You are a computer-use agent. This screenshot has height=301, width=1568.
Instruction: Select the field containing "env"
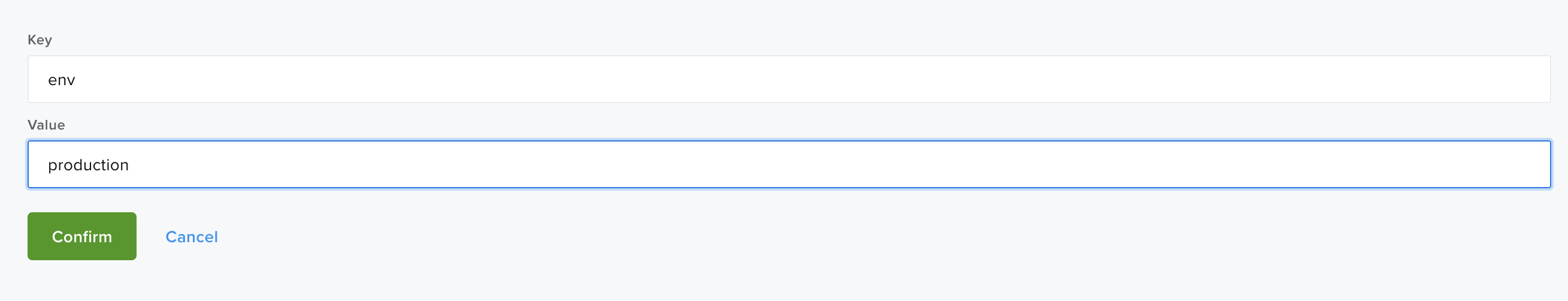pyautogui.click(x=788, y=79)
